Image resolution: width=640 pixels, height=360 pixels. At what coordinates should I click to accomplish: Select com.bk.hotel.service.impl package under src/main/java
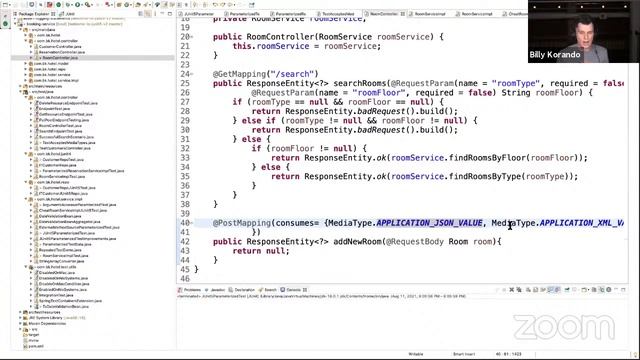tap(56, 80)
